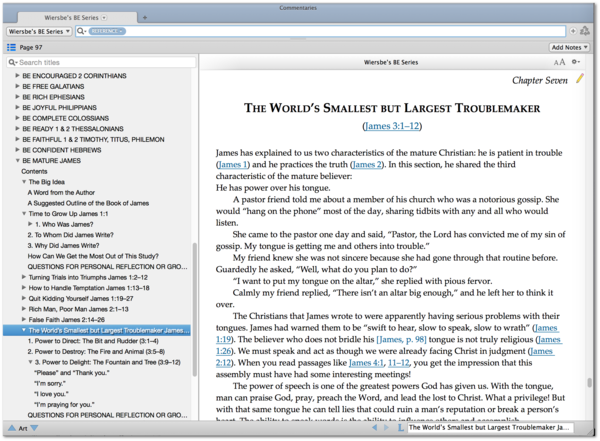This screenshot has height=441, width=600.
Task: Click the up triangle next to Art
Action: coord(12,428)
